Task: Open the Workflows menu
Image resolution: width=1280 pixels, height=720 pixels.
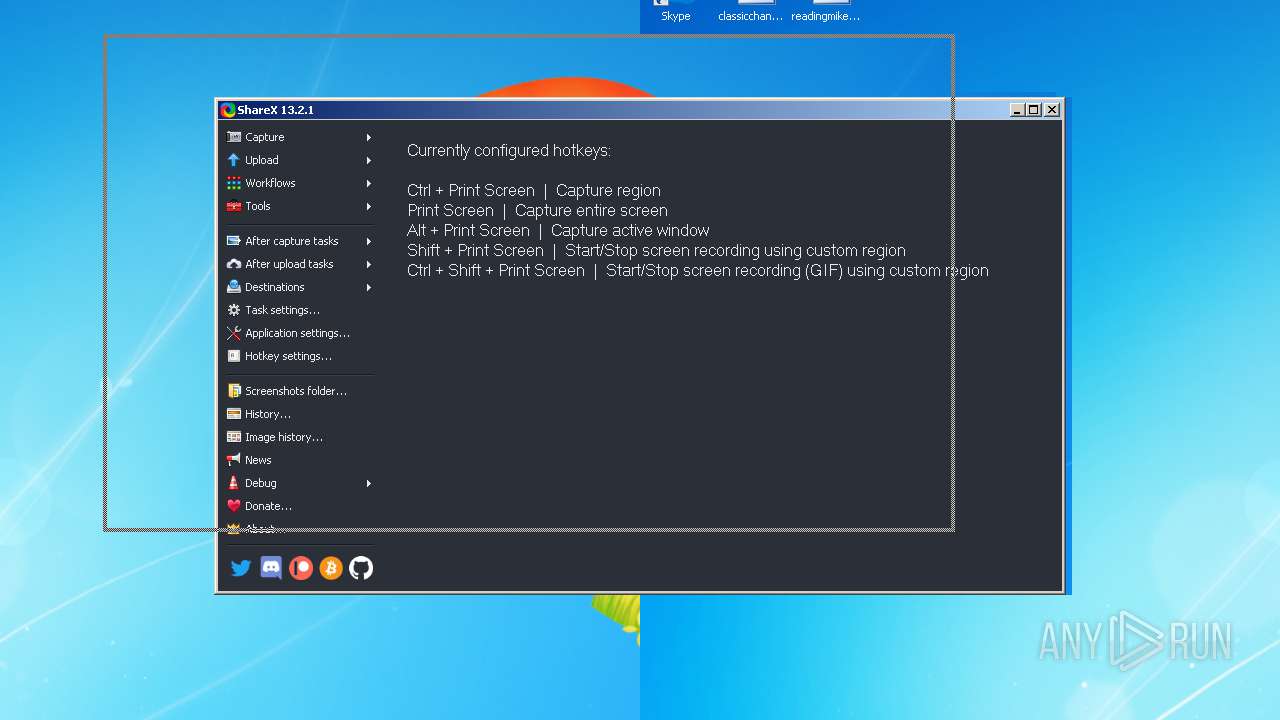Action: 299,183
